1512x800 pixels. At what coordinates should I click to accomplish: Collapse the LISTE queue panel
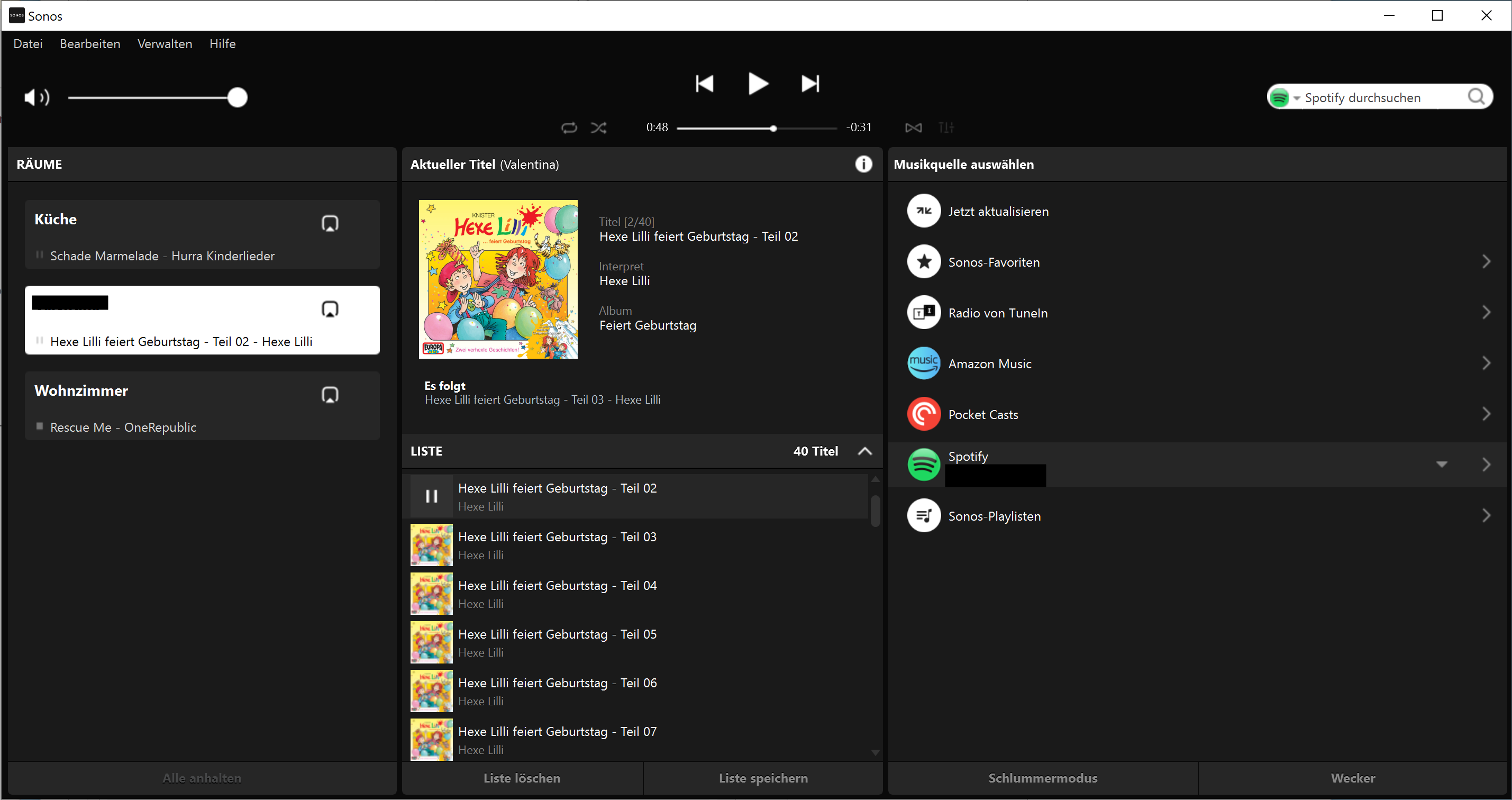tap(864, 451)
